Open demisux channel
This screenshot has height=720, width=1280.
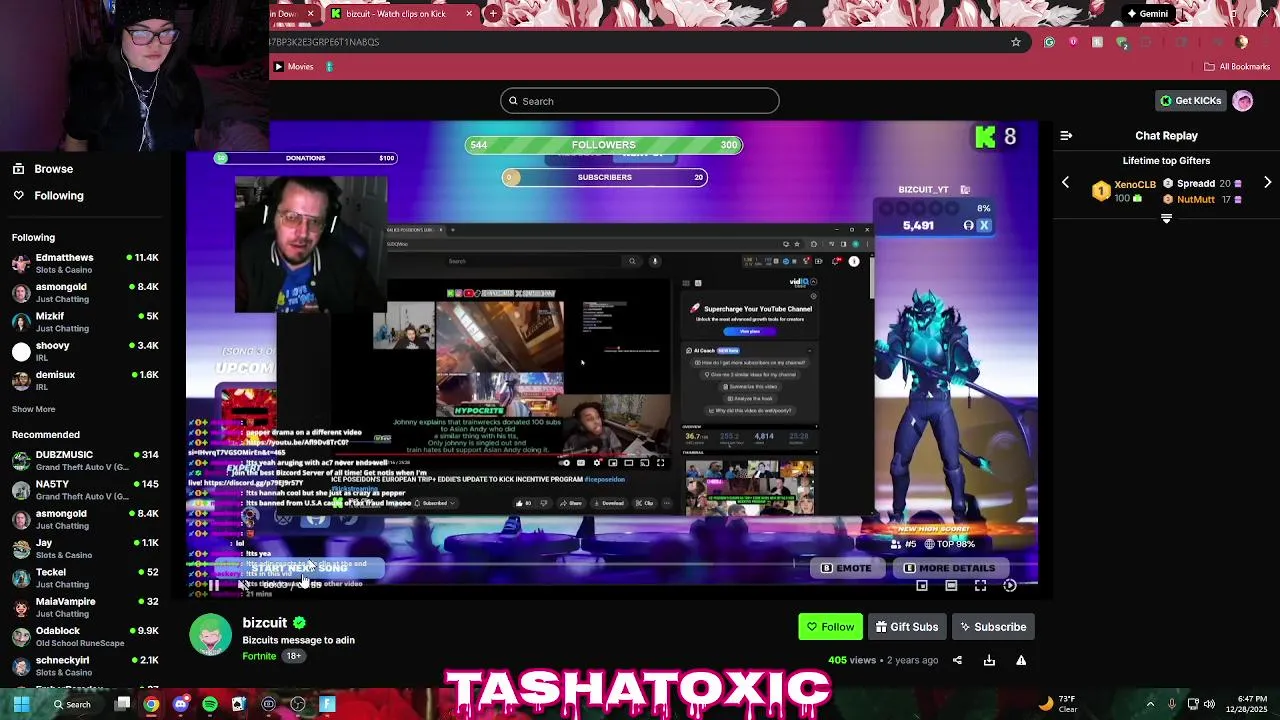click(85, 380)
